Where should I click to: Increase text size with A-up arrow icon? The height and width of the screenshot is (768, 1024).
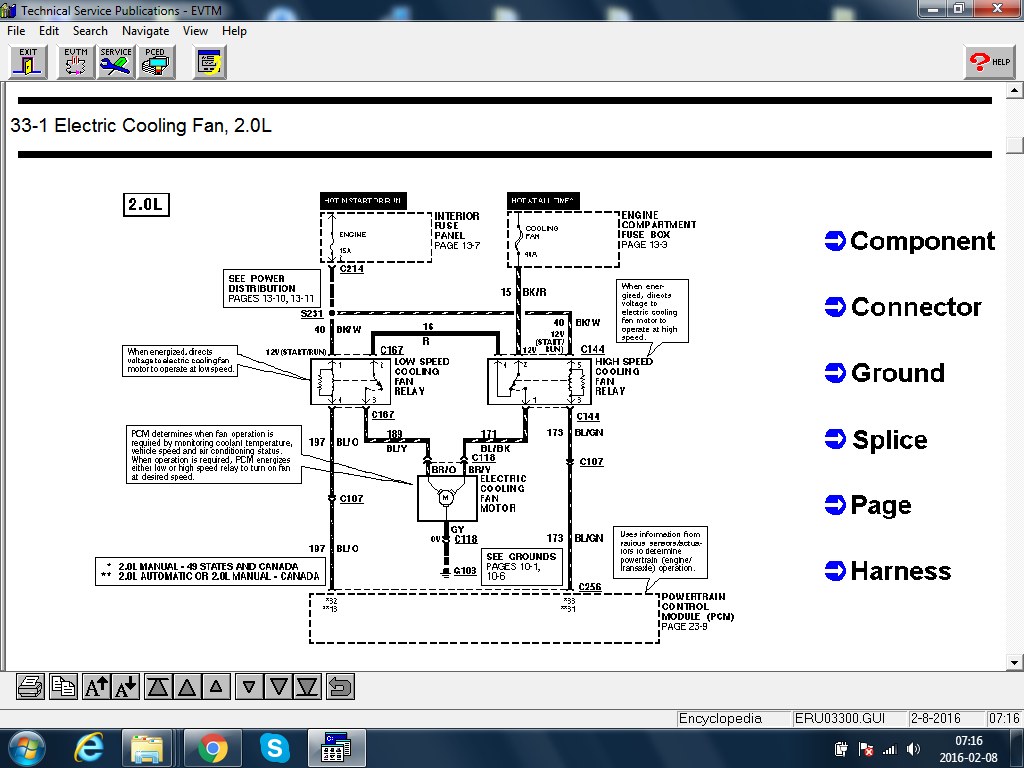pos(96,686)
